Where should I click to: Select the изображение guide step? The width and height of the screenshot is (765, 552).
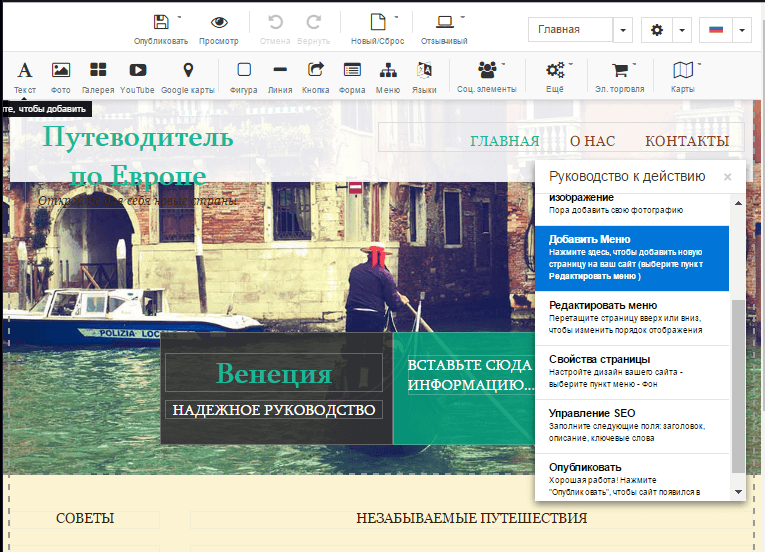[x=632, y=209]
